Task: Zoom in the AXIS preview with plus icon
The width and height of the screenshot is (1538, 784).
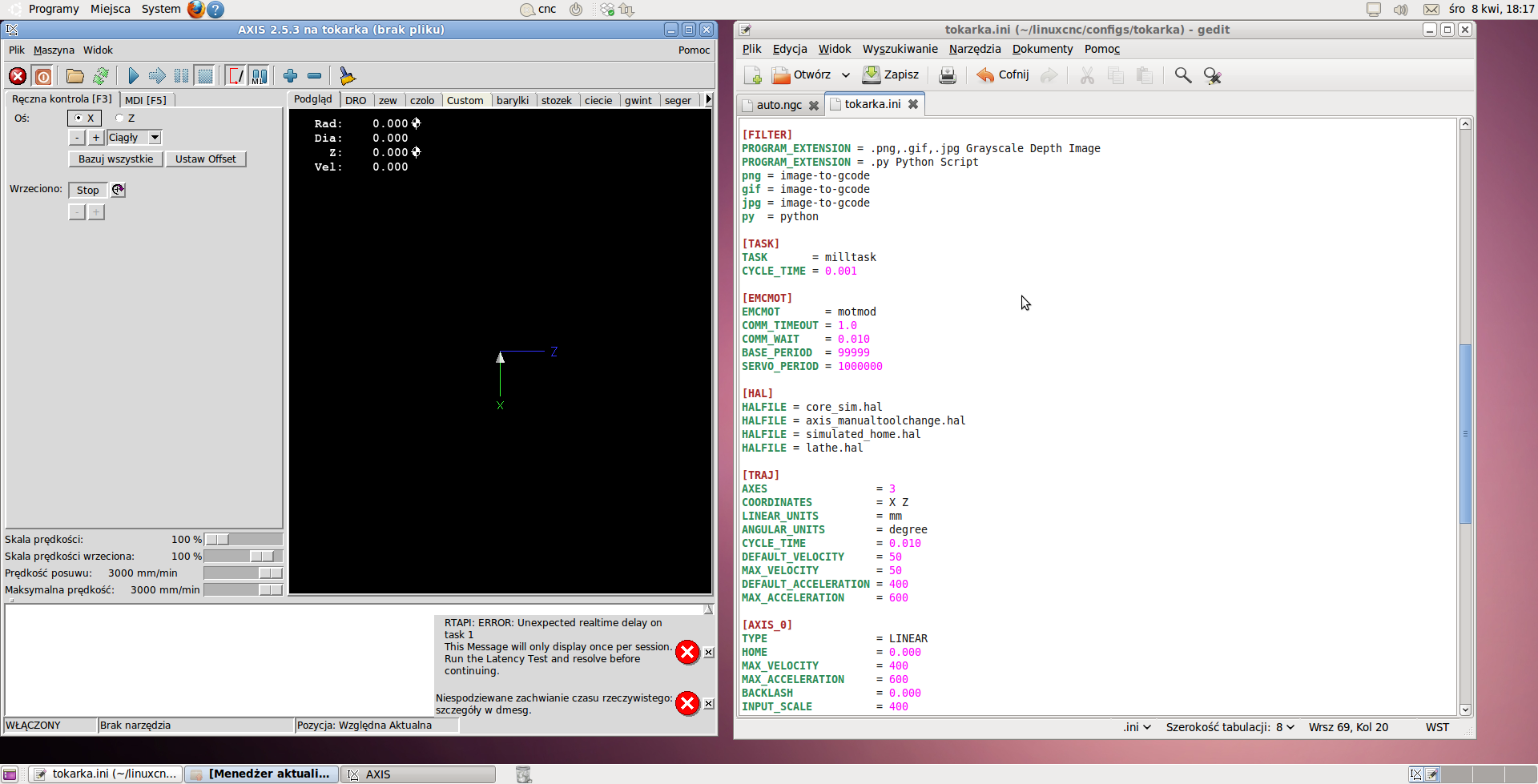Action: pos(290,76)
